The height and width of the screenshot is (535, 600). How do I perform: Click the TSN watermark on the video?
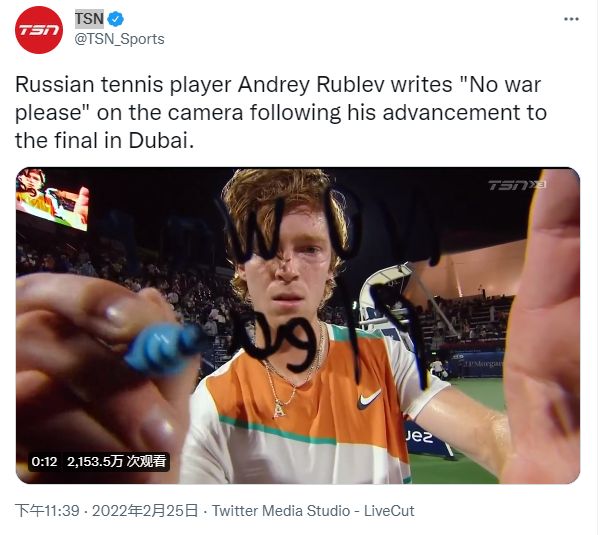[x=517, y=185]
